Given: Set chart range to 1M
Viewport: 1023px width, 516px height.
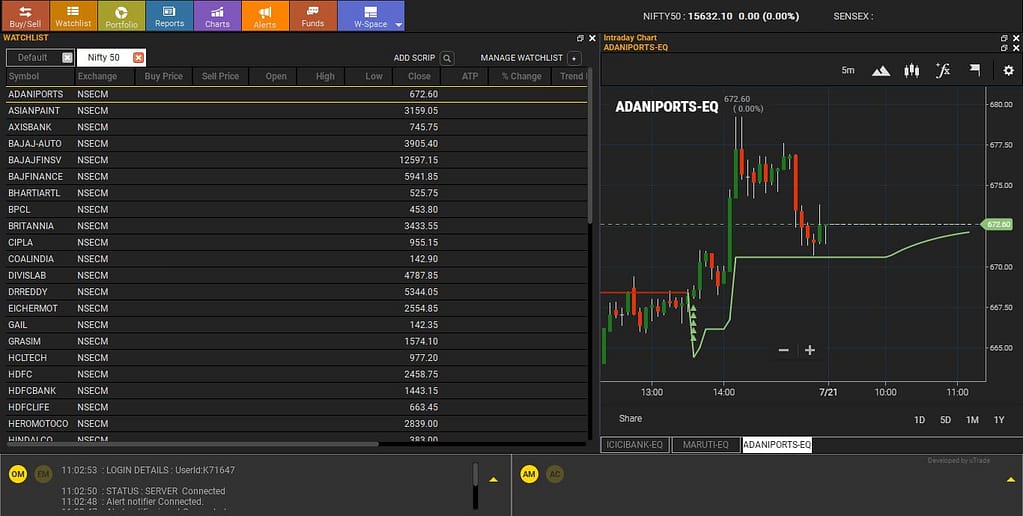Looking at the screenshot, I should point(972,419).
